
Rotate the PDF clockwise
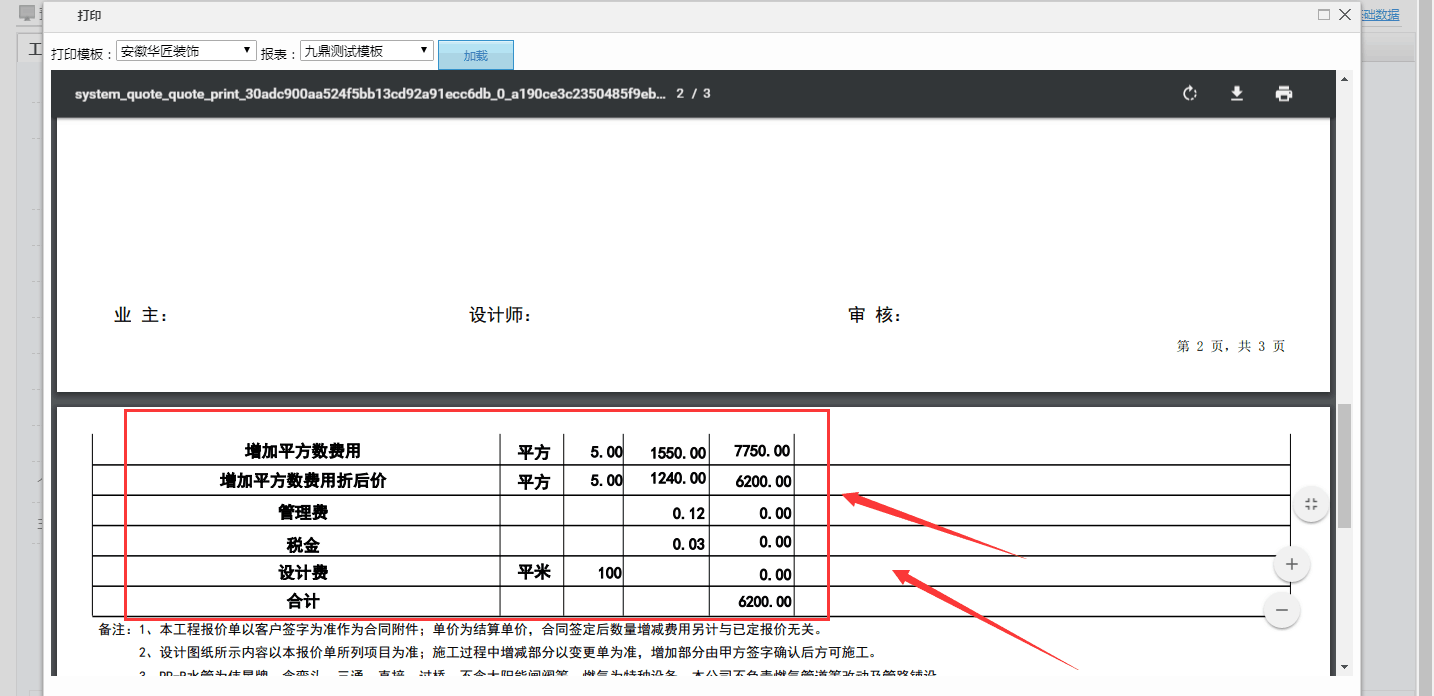(x=1190, y=94)
